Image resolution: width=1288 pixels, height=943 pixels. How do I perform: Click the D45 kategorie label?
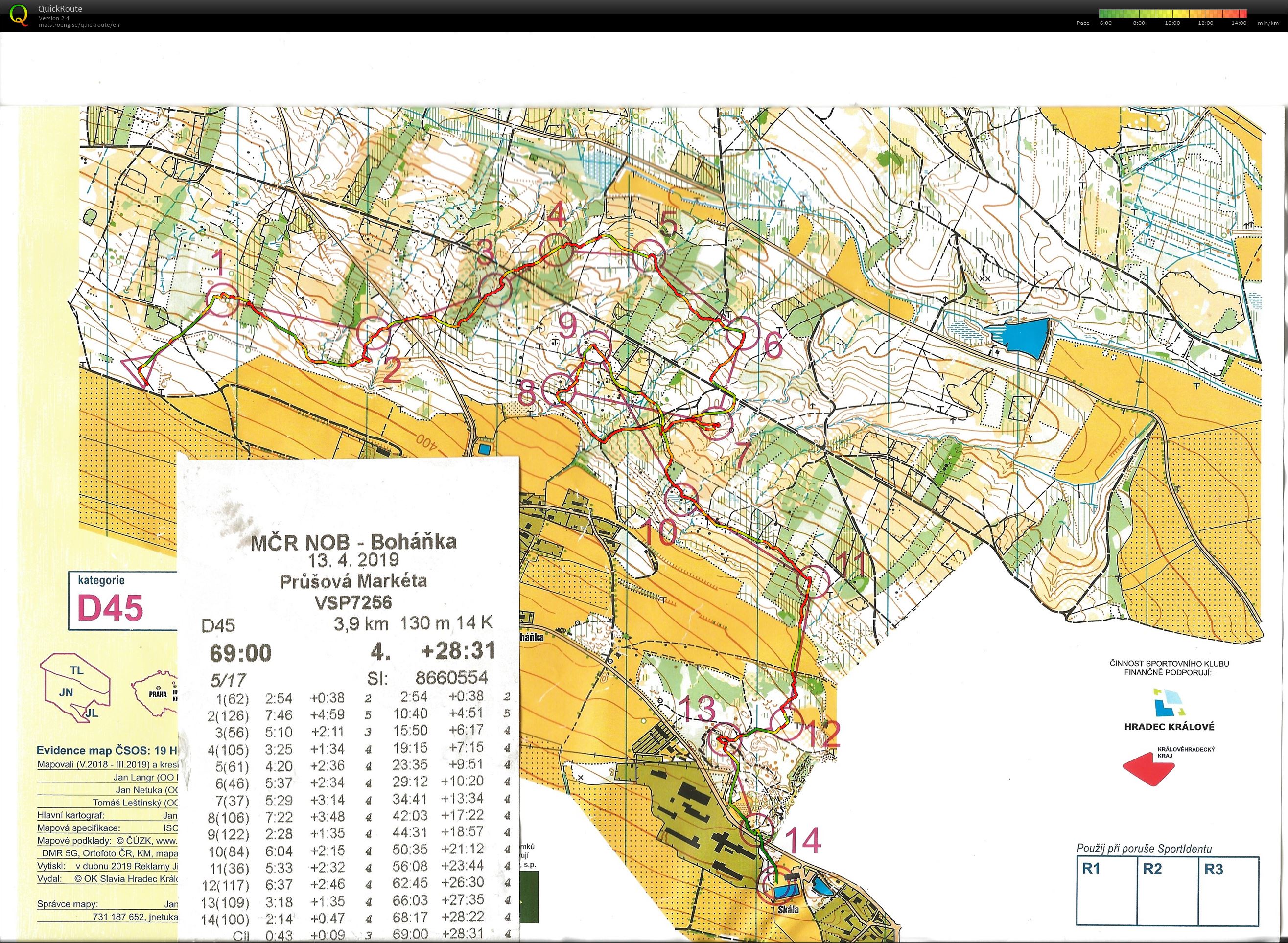coord(111,608)
